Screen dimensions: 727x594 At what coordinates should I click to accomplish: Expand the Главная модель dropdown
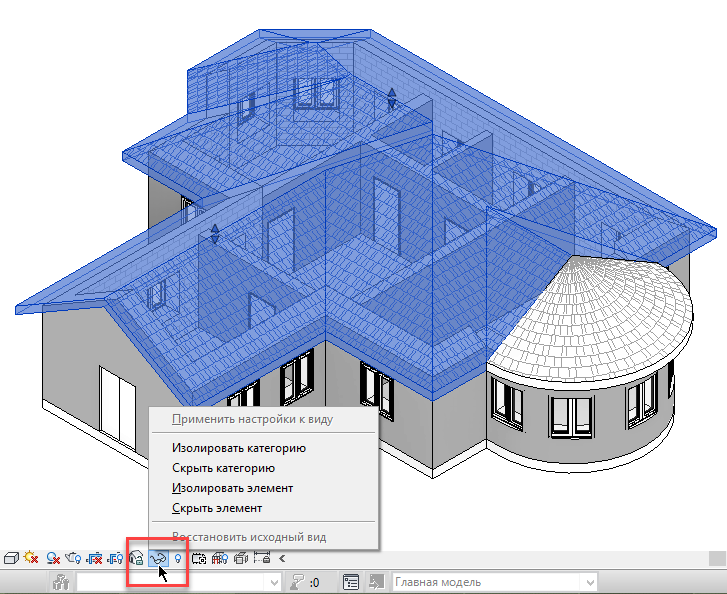click(590, 582)
